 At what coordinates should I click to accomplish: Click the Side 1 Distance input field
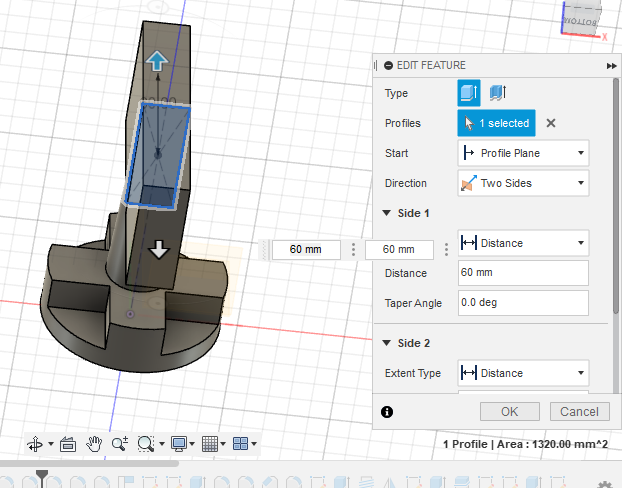523,273
